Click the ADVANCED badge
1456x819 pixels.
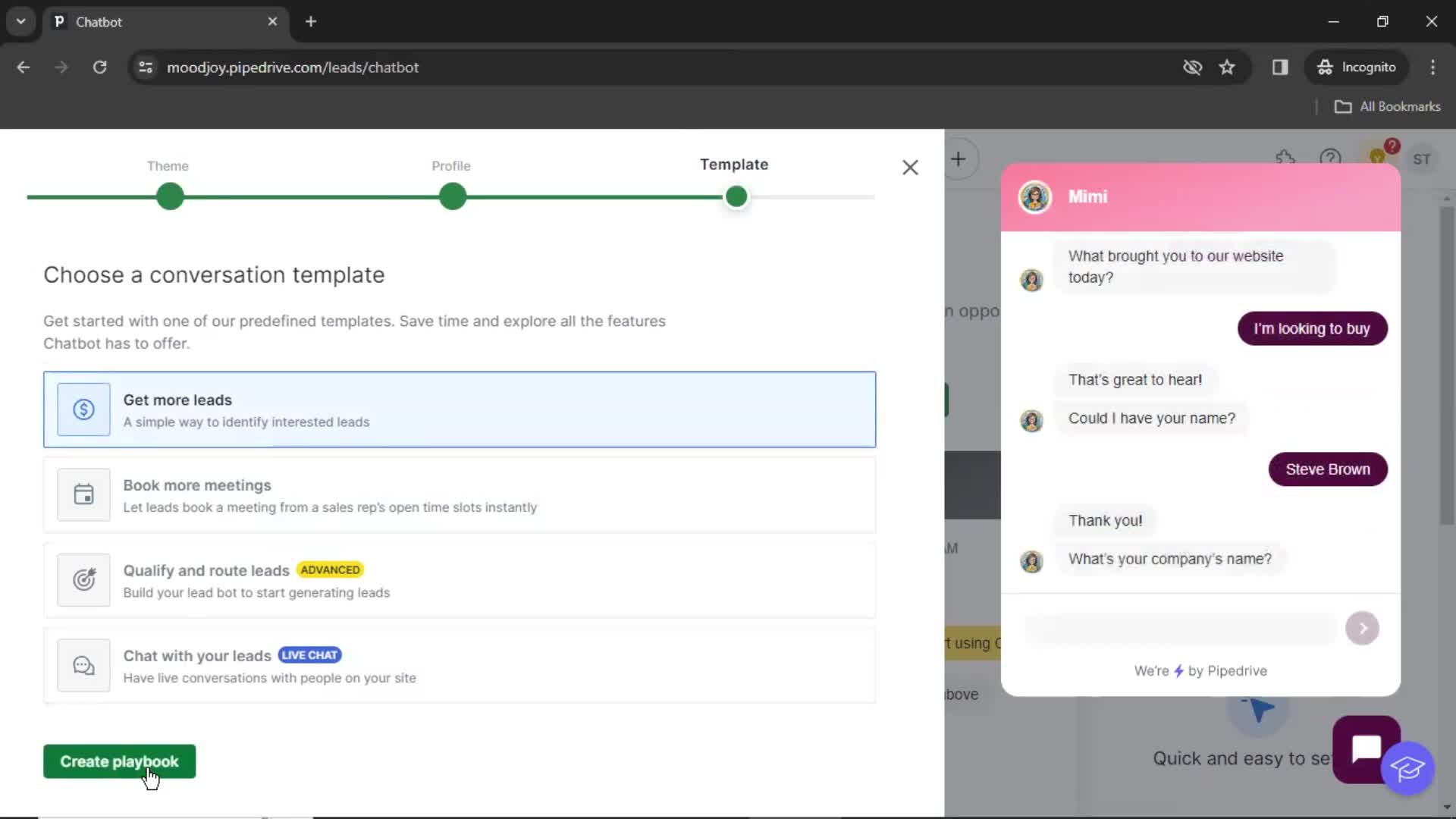click(330, 570)
